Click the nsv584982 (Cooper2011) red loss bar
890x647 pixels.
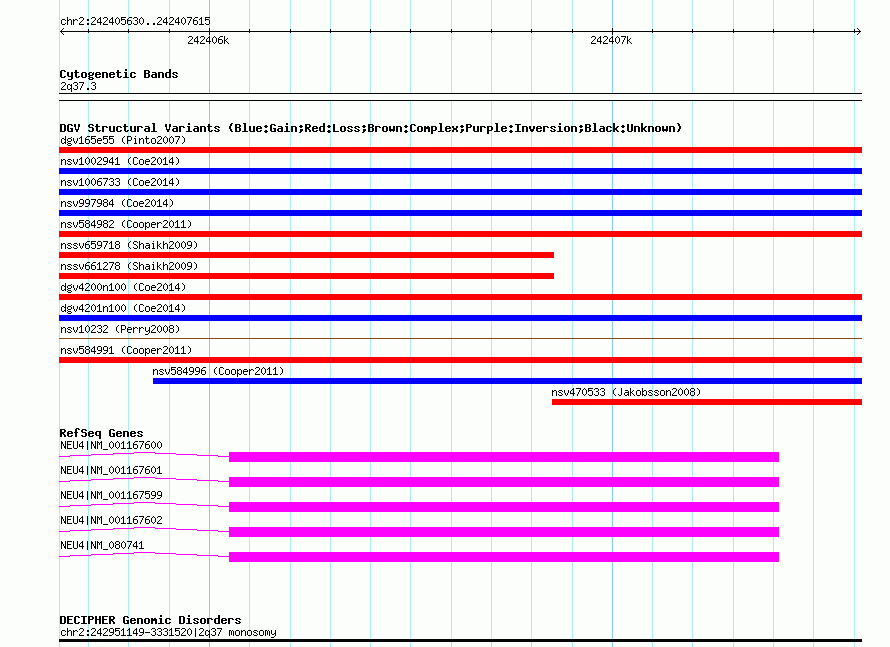[x=460, y=234]
